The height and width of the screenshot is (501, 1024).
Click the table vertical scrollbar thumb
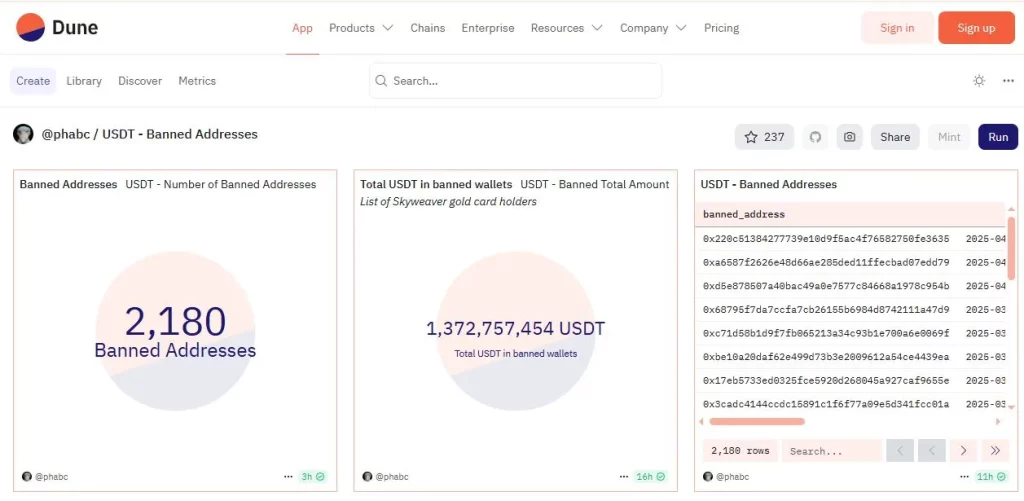point(1012,248)
